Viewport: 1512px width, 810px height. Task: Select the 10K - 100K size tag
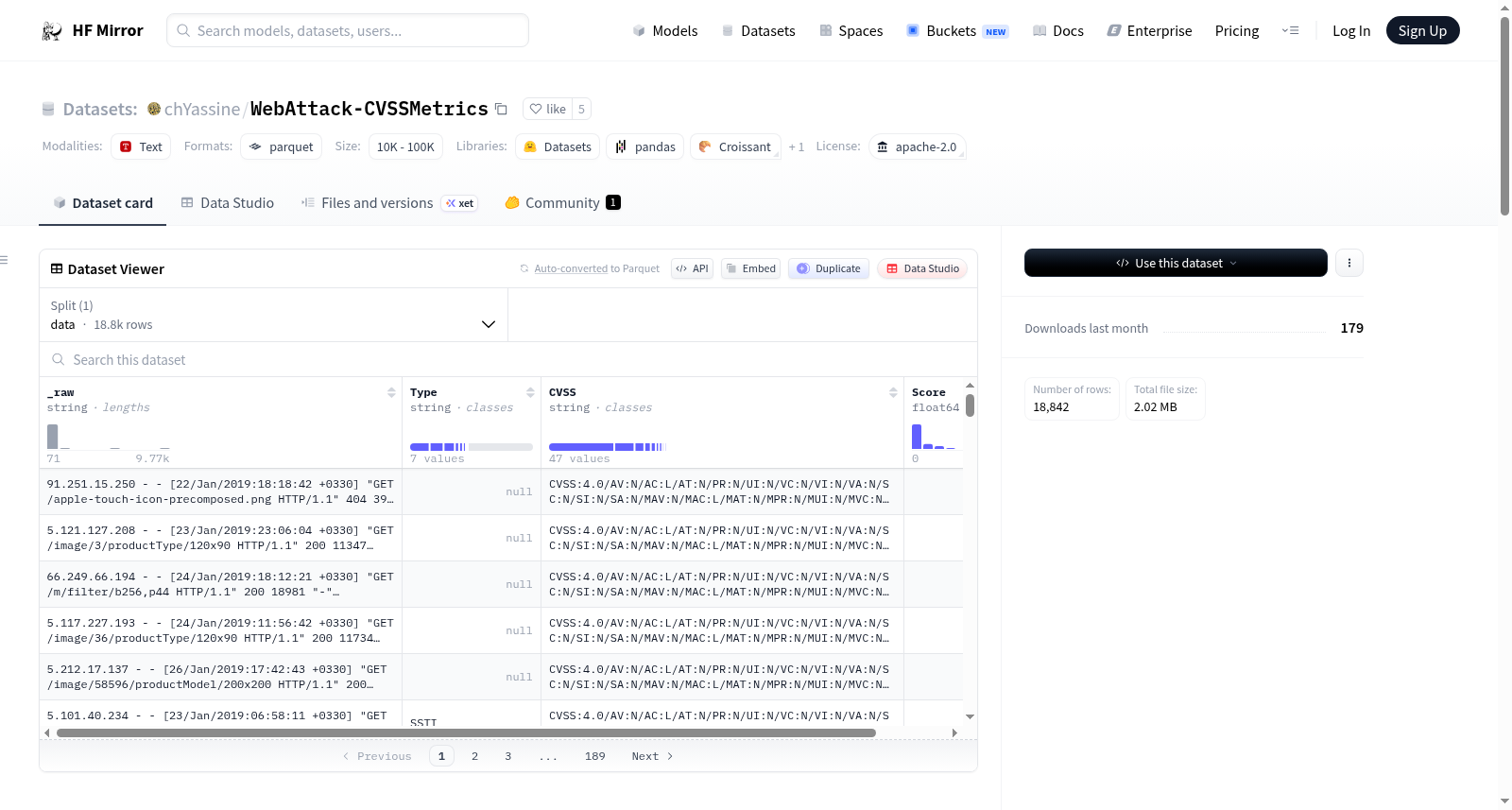(405, 146)
